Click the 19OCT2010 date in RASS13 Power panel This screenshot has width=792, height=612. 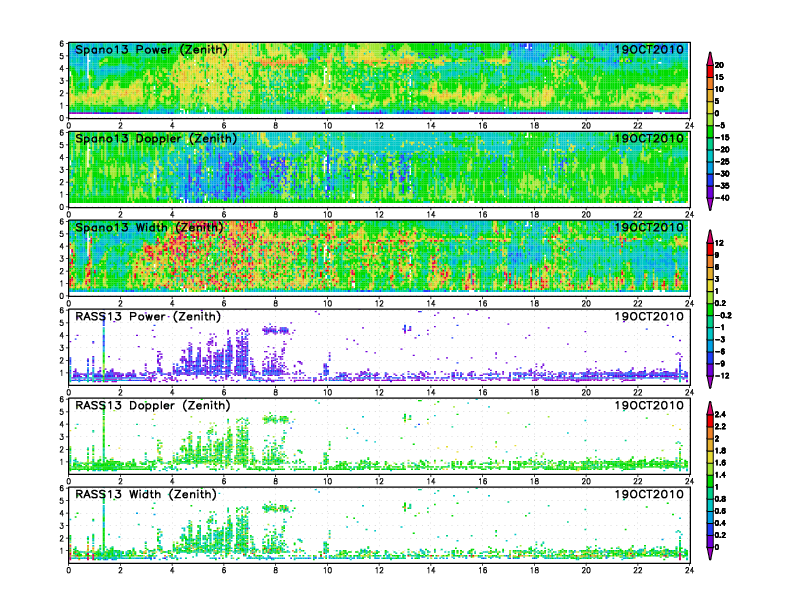[649, 316]
